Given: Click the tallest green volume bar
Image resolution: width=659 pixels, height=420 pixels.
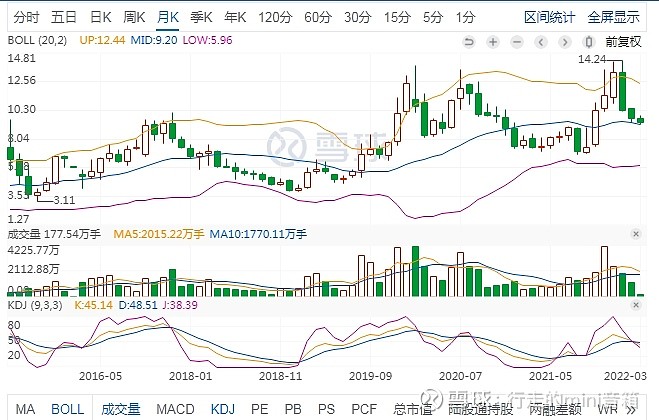Looking at the screenshot, I should point(413,273).
